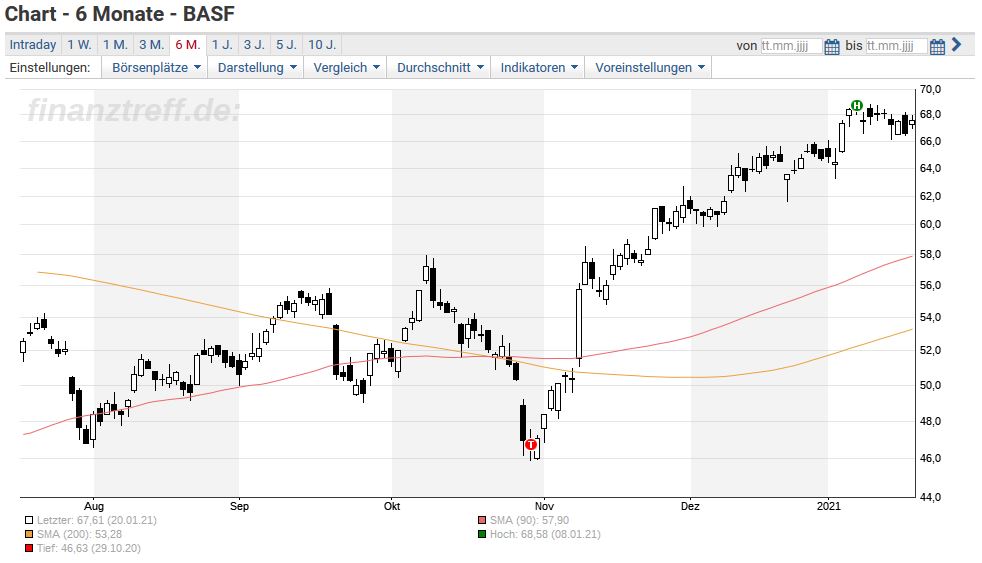Click the 'Dez' x-axis label
The width and height of the screenshot is (982, 563).
coord(690,506)
